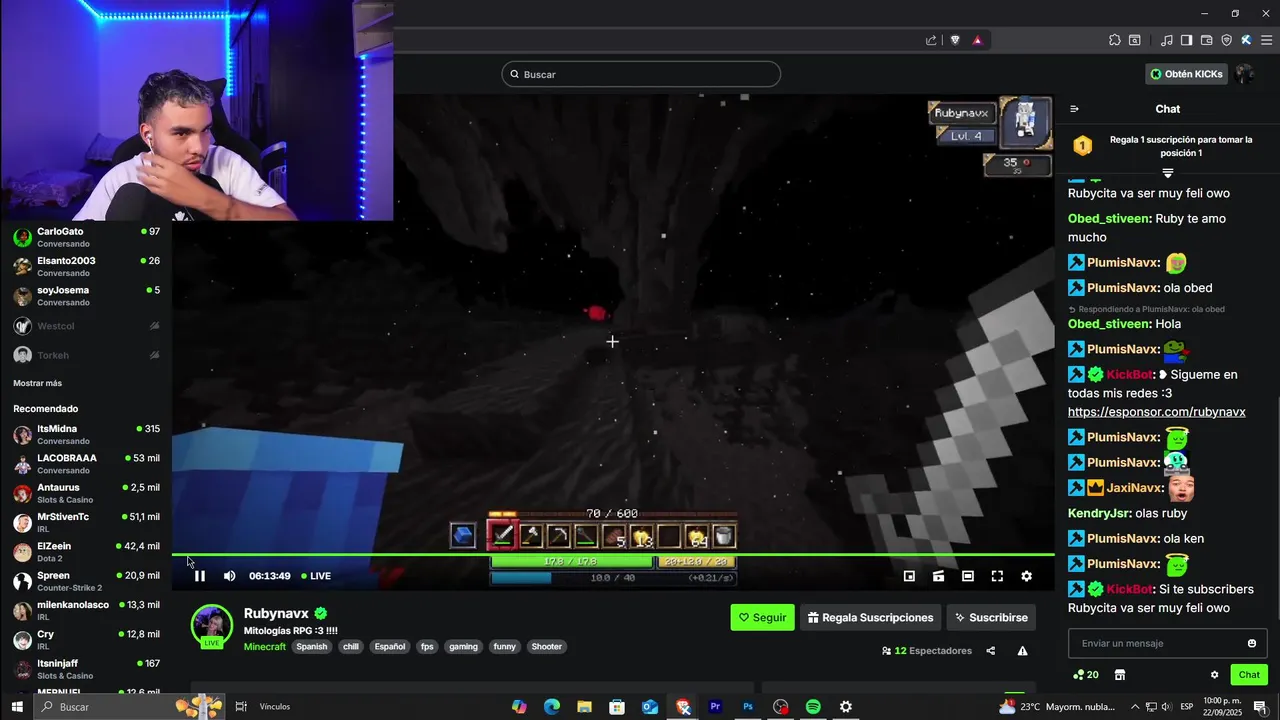The width and height of the screenshot is (1280, 720).
Task: Toggle theater mode on the player
Action: pos(968,576)
